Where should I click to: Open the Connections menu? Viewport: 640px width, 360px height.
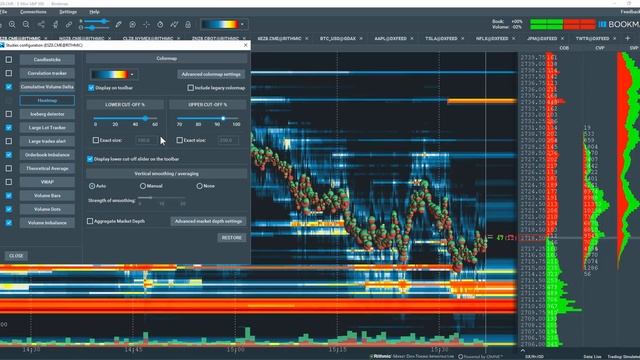[x=33, y=12]
